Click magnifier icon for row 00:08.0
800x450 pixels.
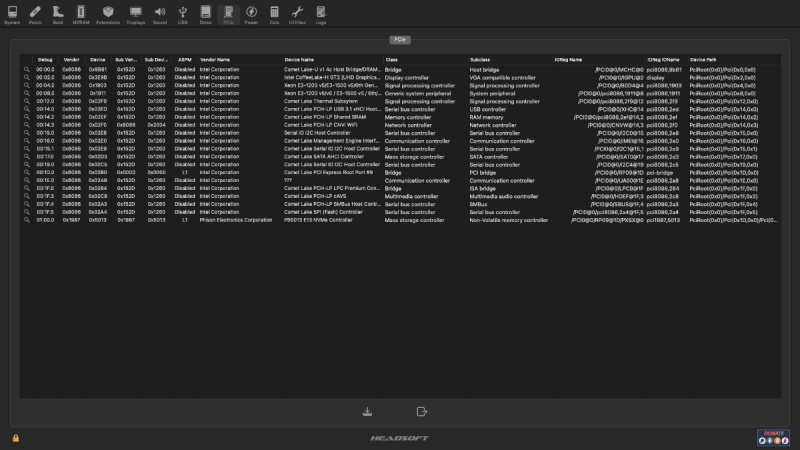click(x=27, y=93)
